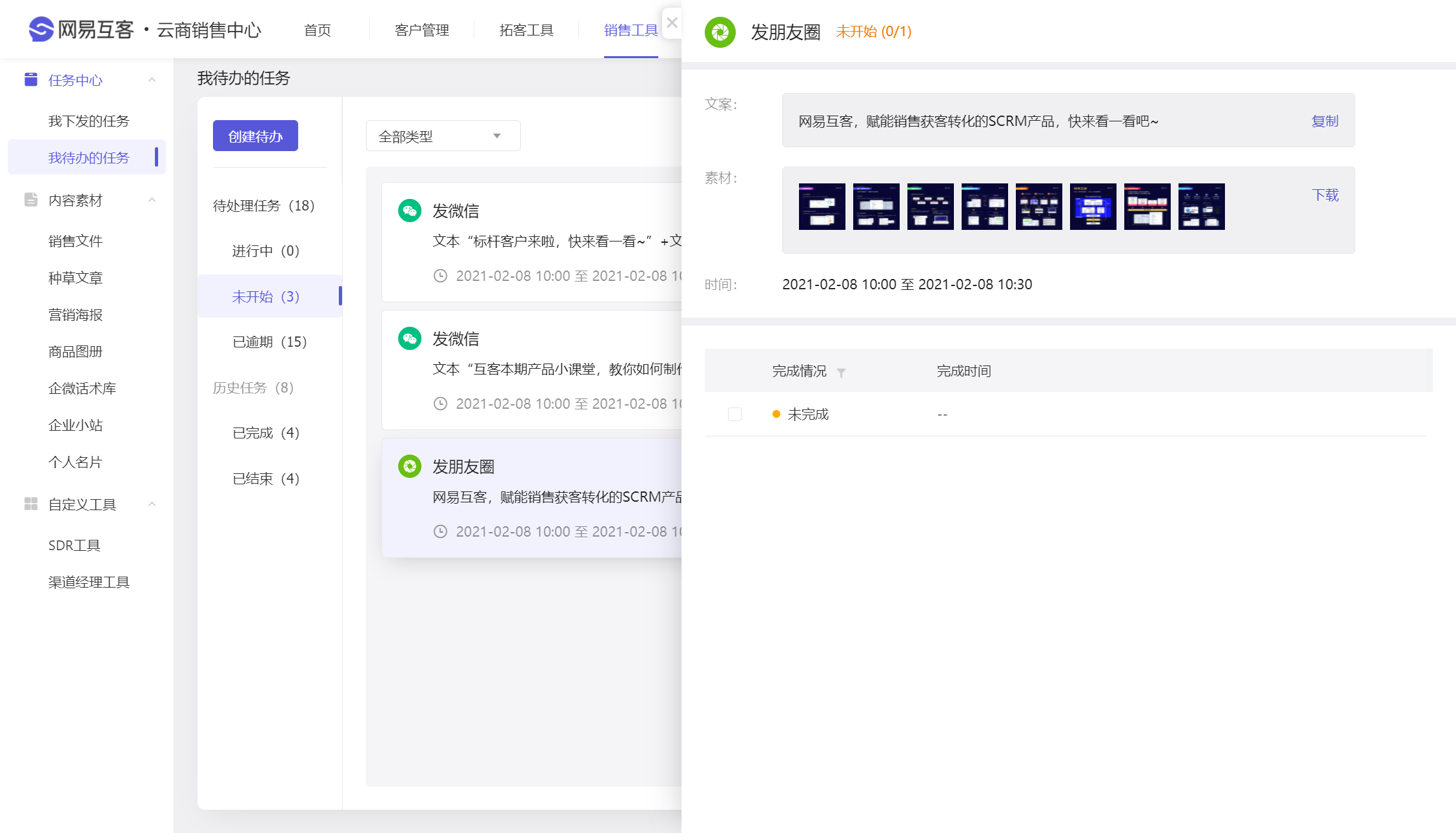Image resolution: width=1456 pixels, height=833 pixels.
Task: Click the 未完成 status text
Action: coord(808,414)
